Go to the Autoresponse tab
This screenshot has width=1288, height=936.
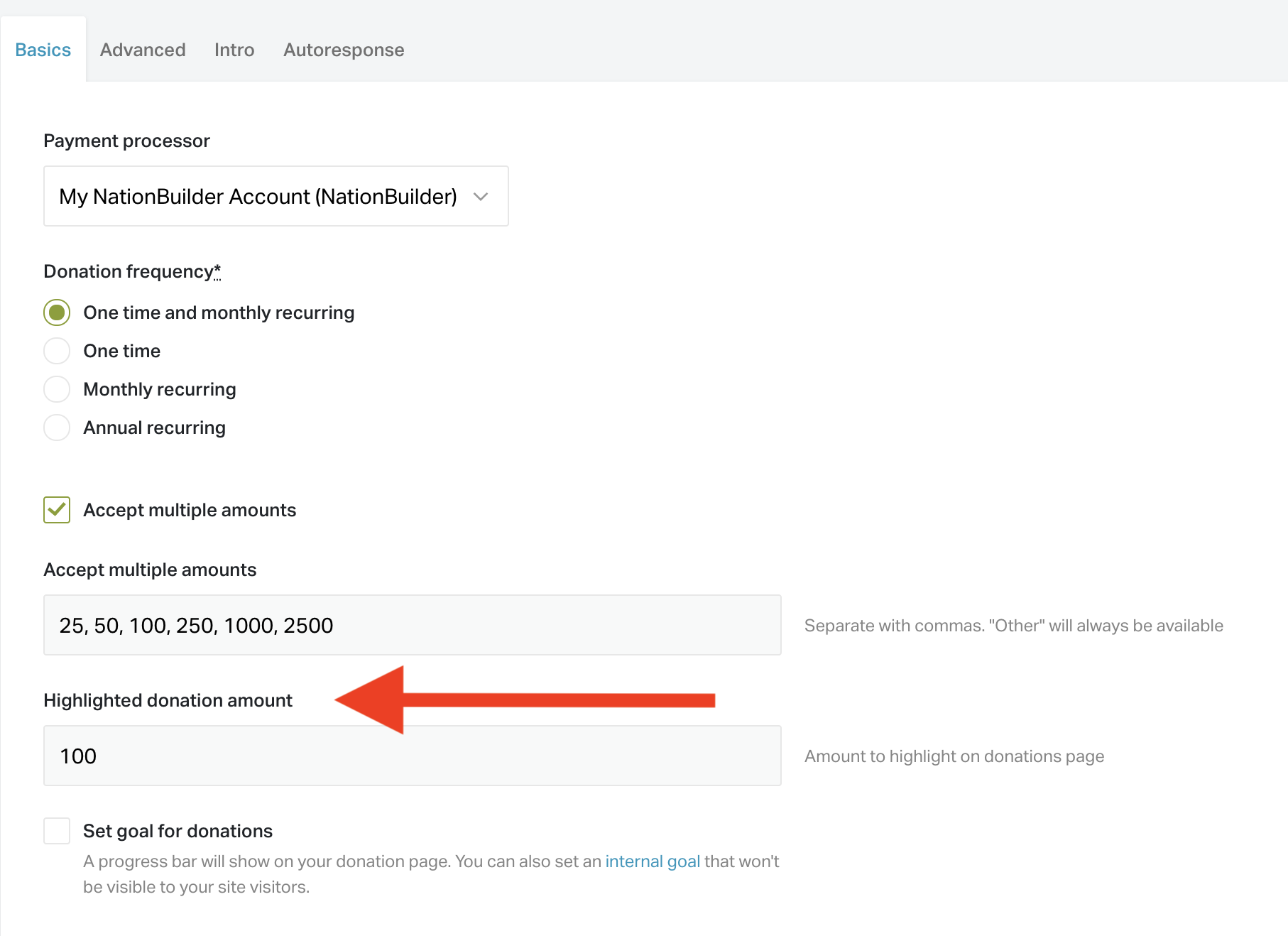(344, 50)
